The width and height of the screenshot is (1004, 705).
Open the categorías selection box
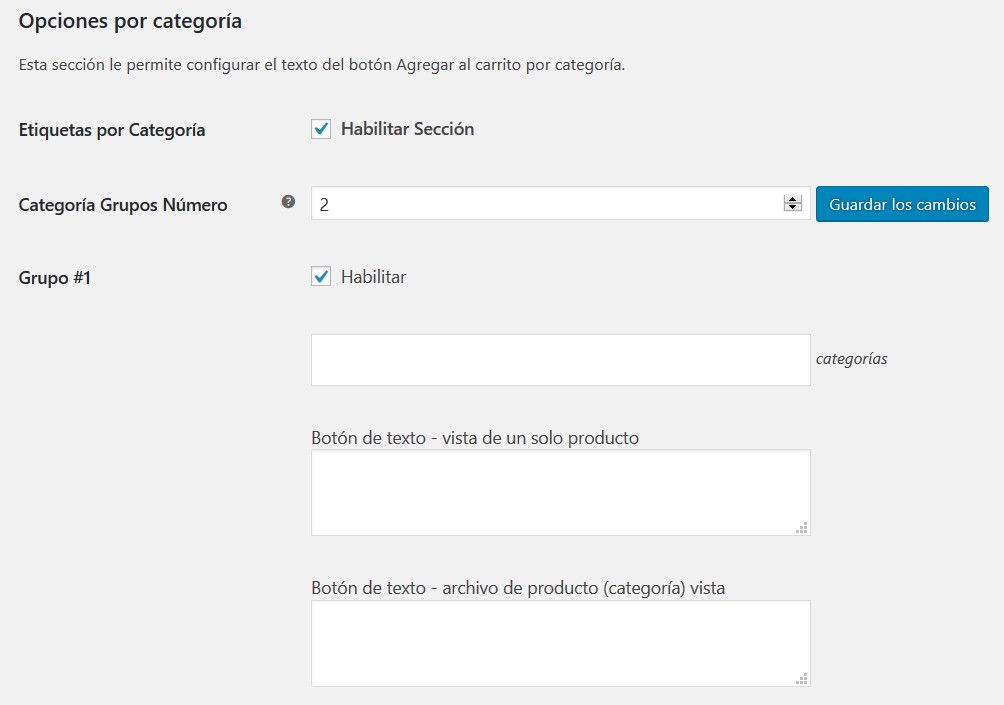coord(560,360)
